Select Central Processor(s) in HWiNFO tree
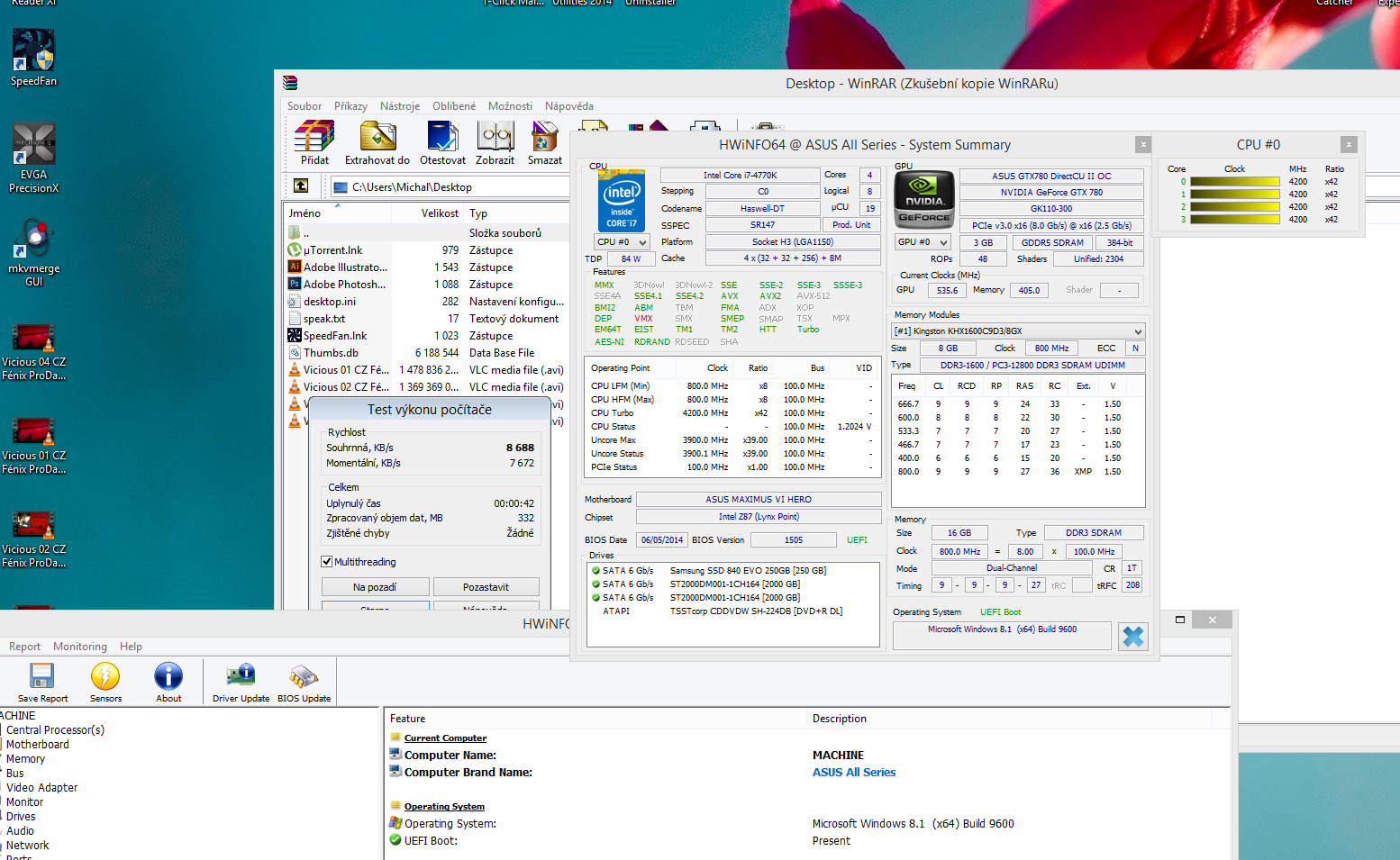This screenshot has width=1400, height=860. (55, 730)
